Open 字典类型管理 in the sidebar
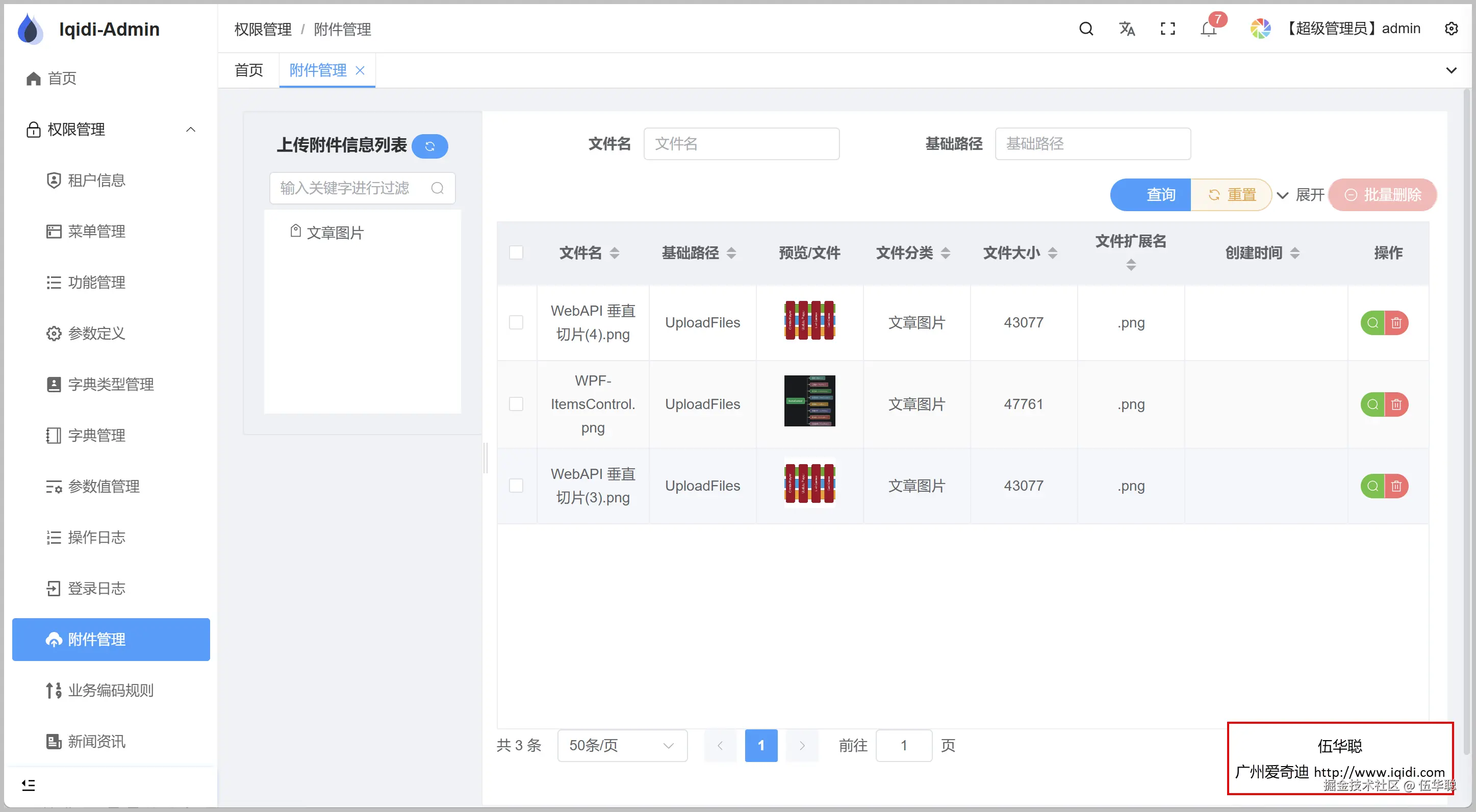Screen dimensions: 1476x812 [x=111, y=385]
